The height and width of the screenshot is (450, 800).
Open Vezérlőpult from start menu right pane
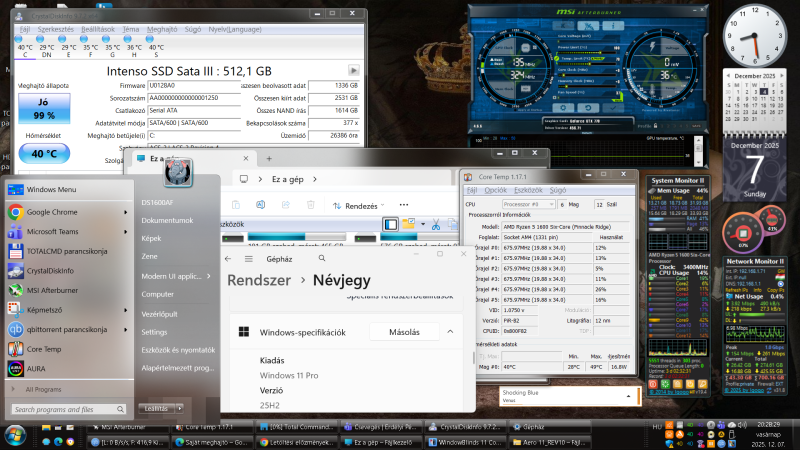(159, 314)
